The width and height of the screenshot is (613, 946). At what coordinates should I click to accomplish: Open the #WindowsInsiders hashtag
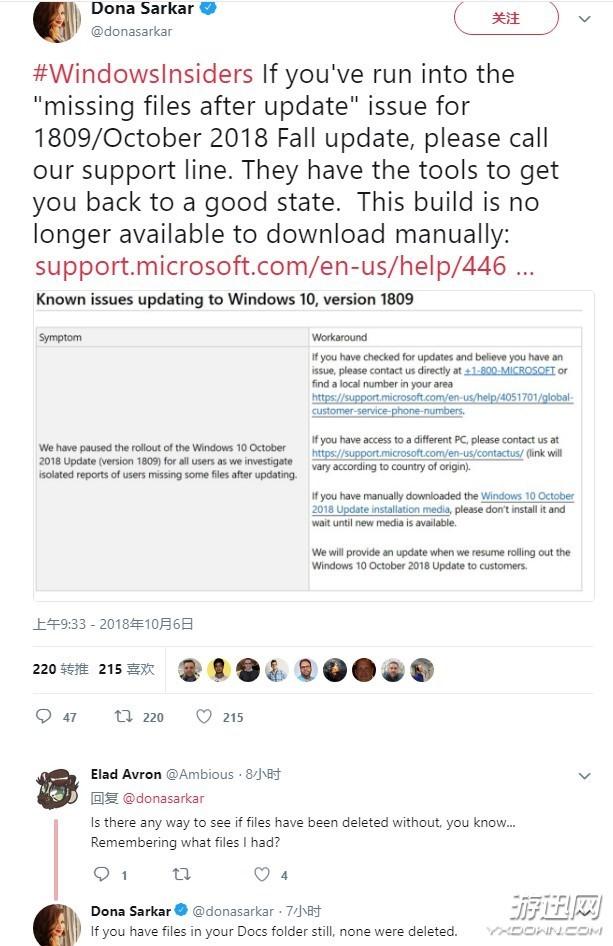coord(143,74)
